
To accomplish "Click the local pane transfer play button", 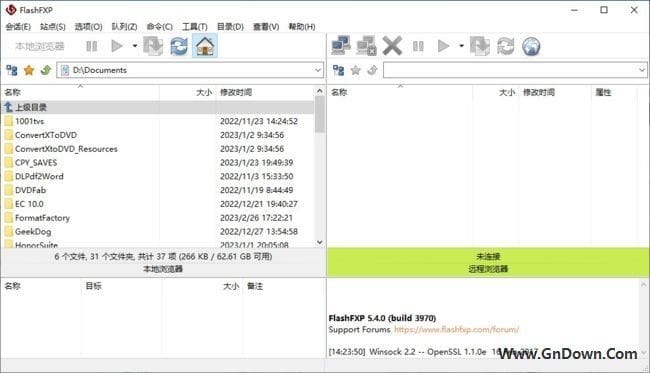I will (x=117, y=46).
